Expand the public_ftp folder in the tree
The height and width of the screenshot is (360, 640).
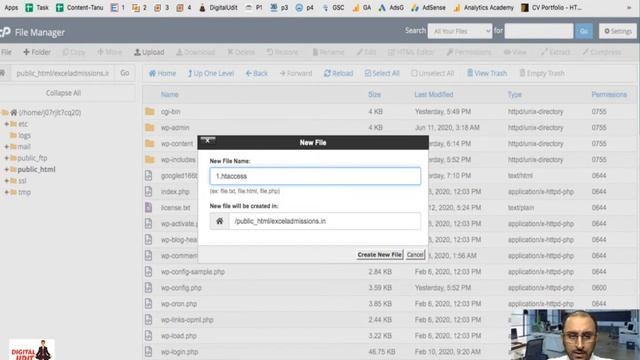(7, 158)
